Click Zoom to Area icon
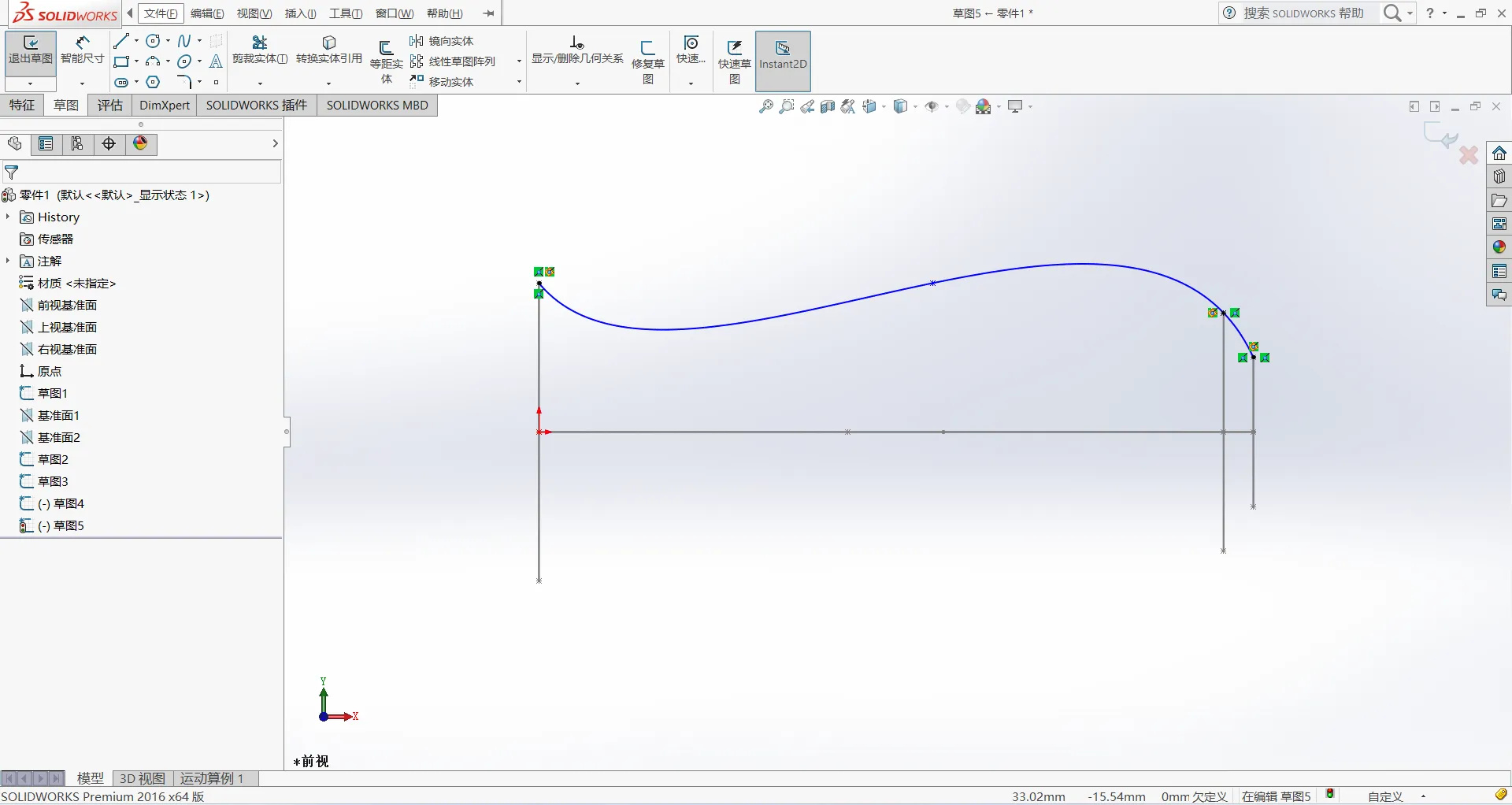 (786, 106)
